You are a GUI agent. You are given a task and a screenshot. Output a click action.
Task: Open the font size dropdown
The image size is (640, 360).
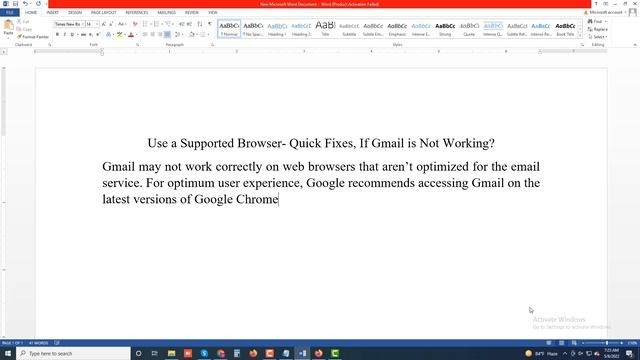97,24
